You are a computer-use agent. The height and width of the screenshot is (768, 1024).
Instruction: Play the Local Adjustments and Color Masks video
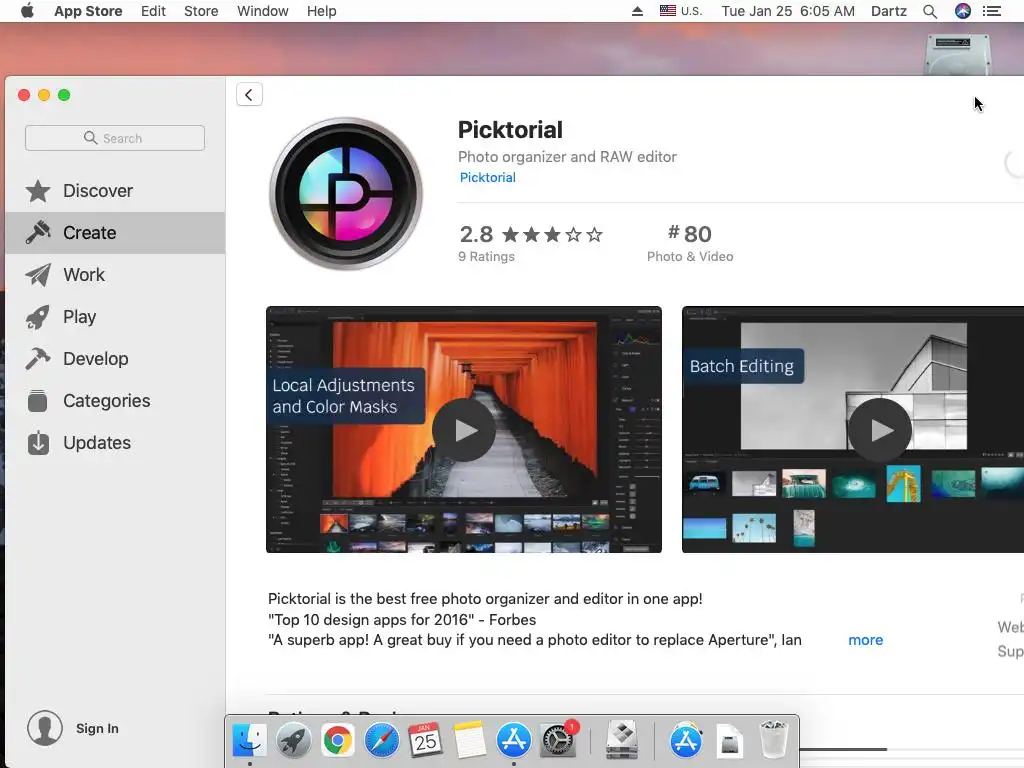[x=464, y=430]
